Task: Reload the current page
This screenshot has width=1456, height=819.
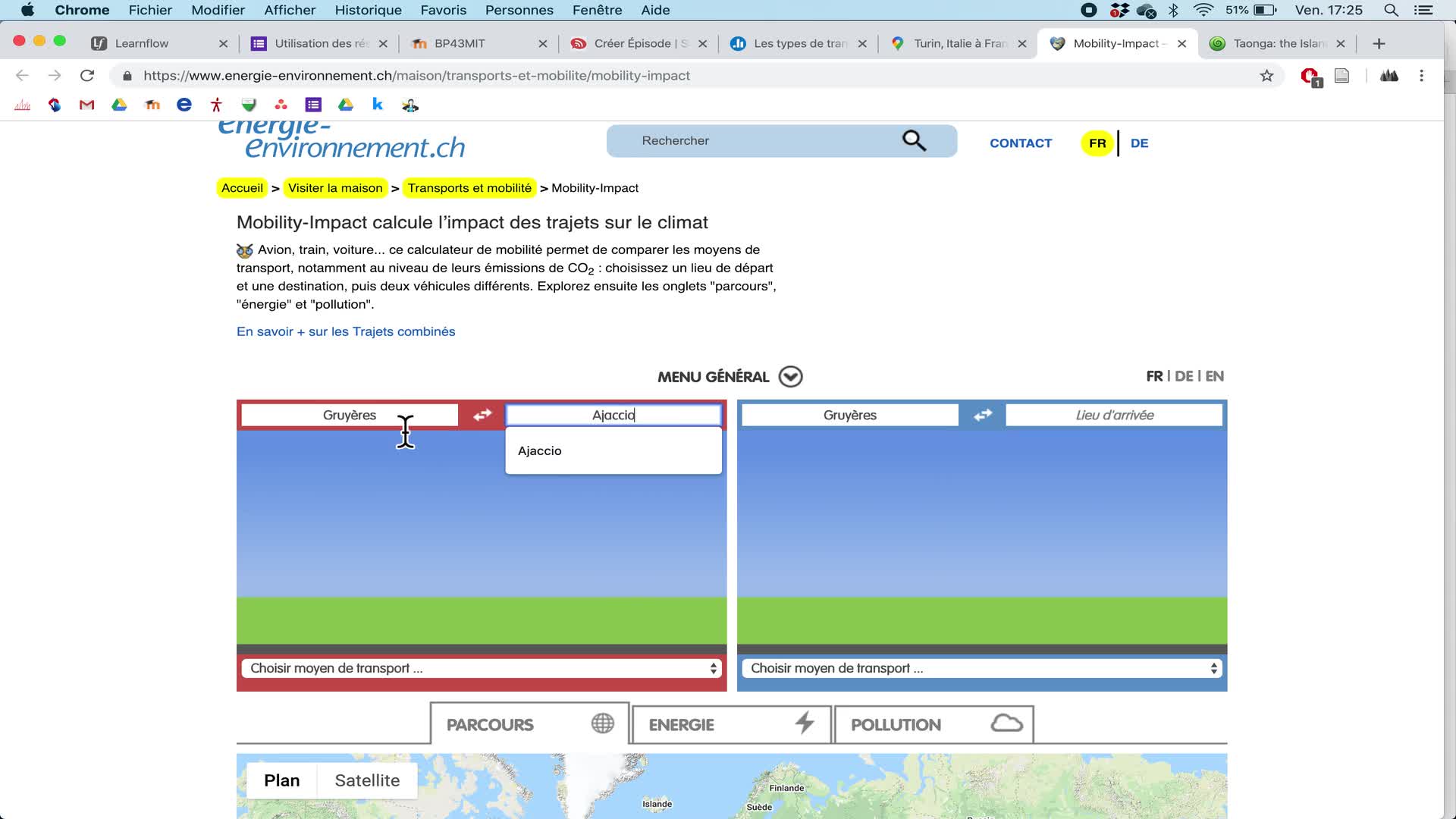Action: pyautogui.click(x=87, y=76)
